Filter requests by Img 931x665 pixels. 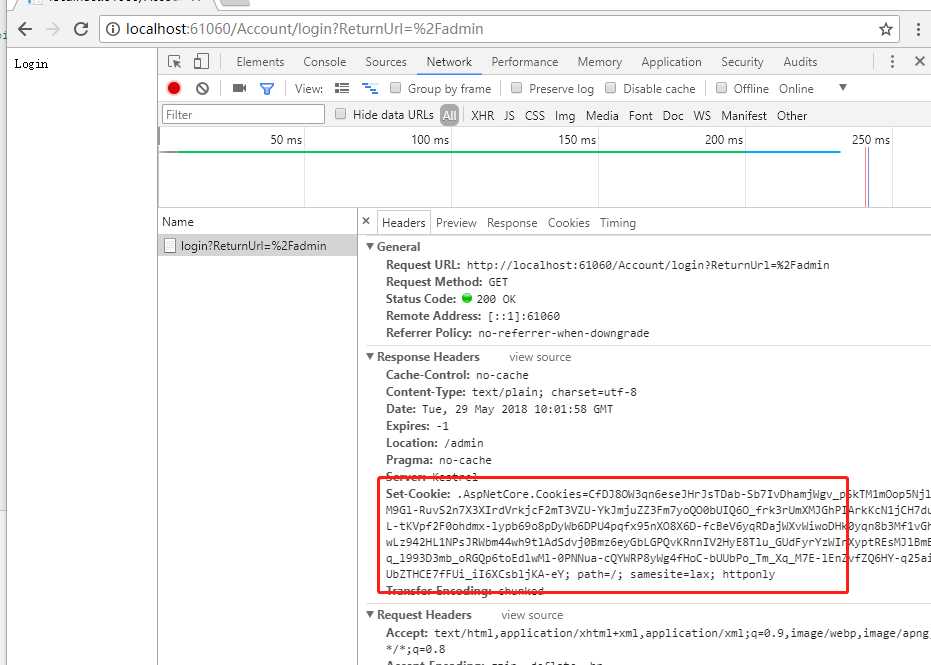[x=565, y=115]
